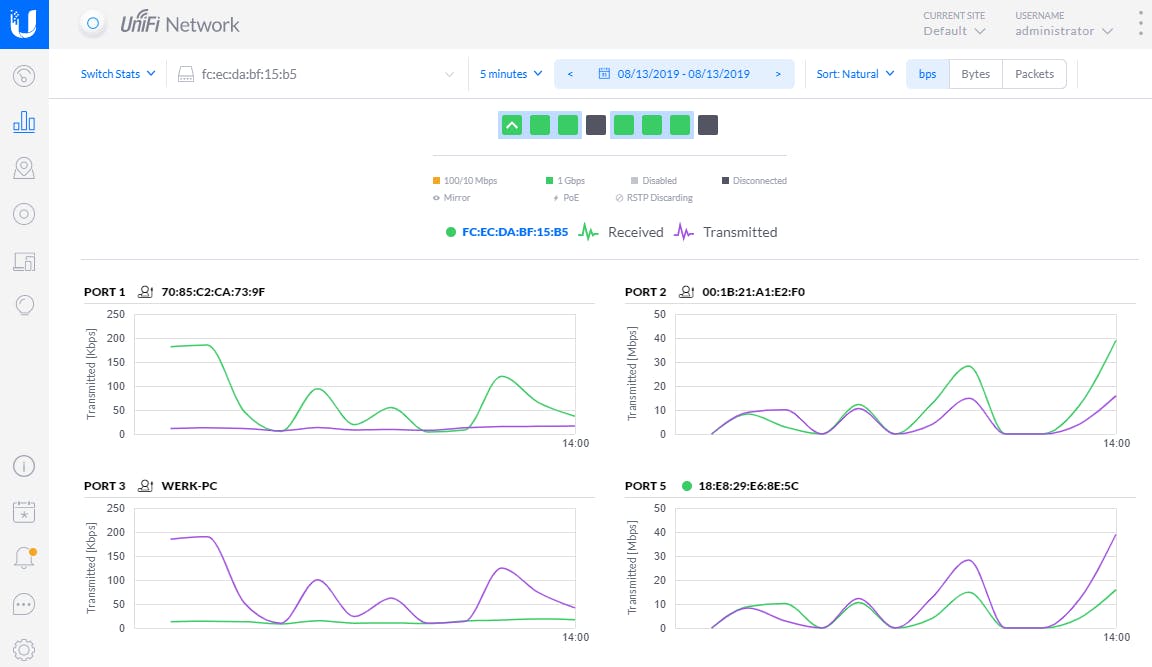Open the administrator username menu

[1063, 31]
